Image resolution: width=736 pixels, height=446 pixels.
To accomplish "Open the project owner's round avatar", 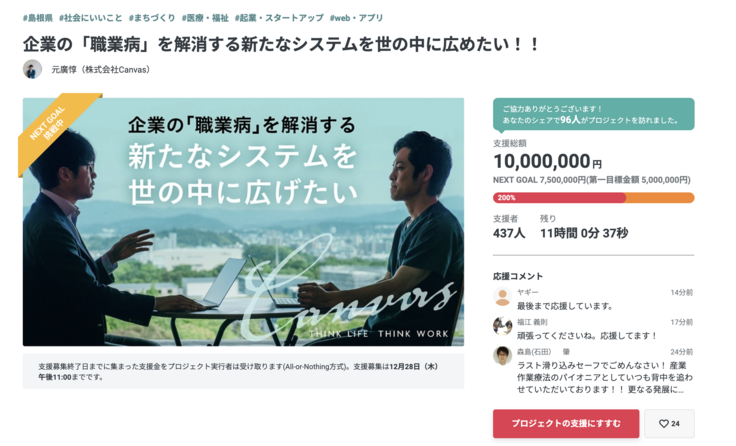I will click(32, 69).
